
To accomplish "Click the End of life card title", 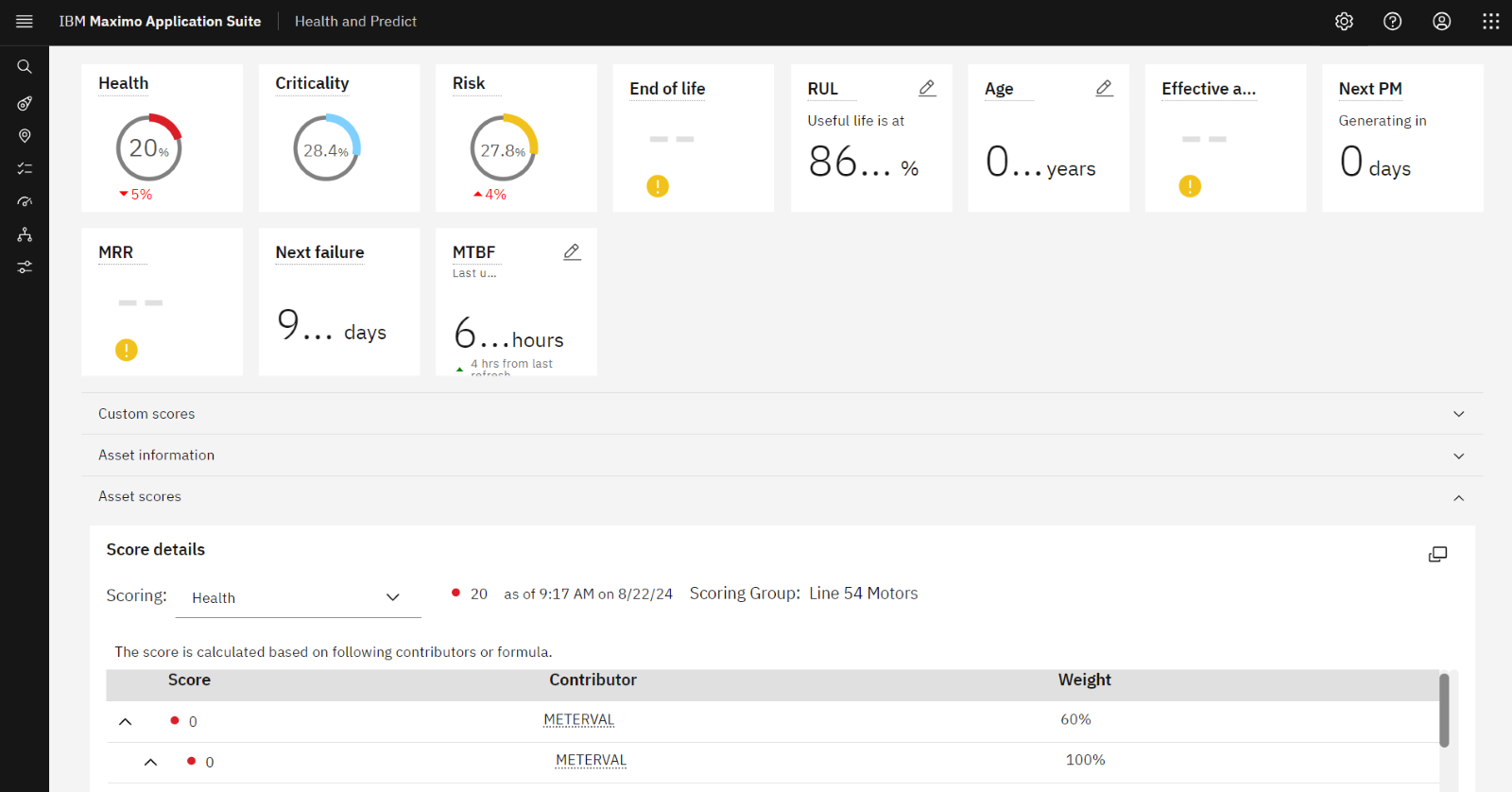I will (667, 89).
